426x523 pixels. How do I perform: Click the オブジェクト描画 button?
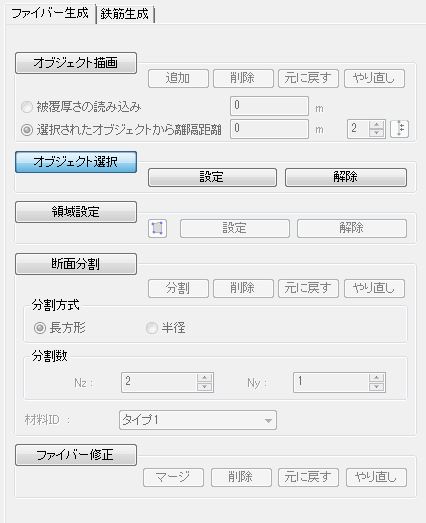click(76, 63)
